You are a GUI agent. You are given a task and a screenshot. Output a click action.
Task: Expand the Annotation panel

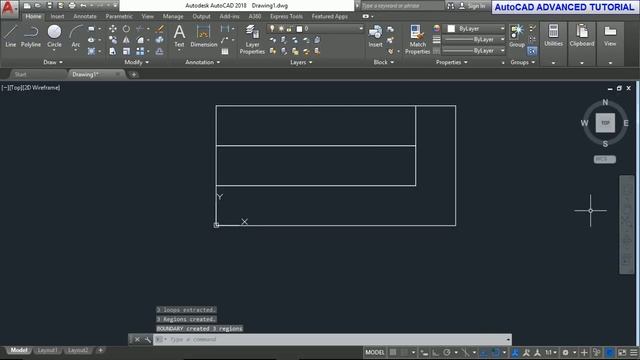202,62
